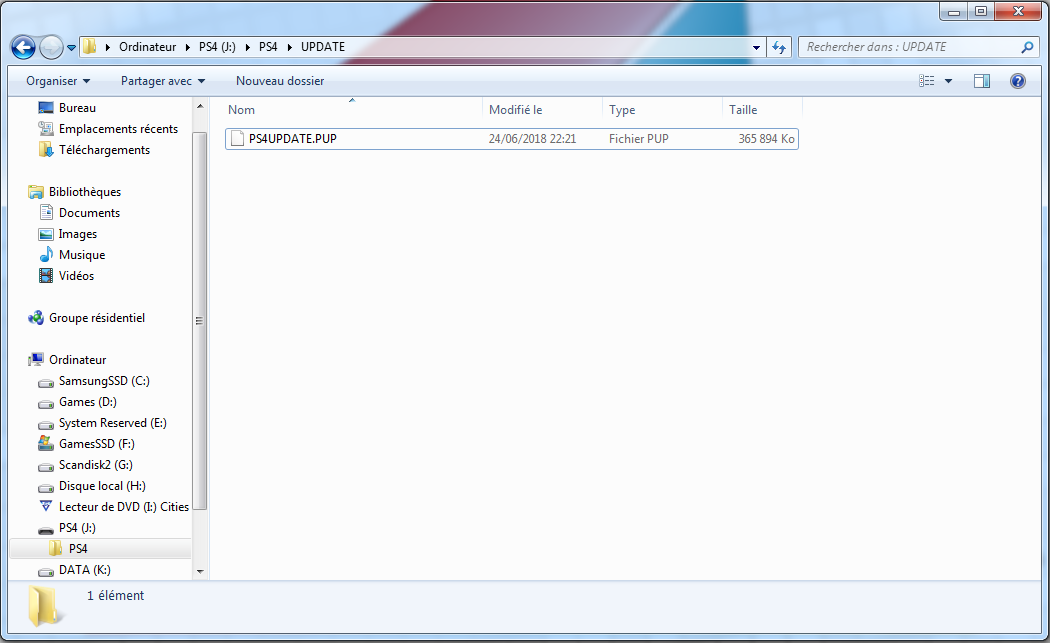Click the Back navigation arrow button
Screen dimensions: 1050x643
[x=23, y=47]
